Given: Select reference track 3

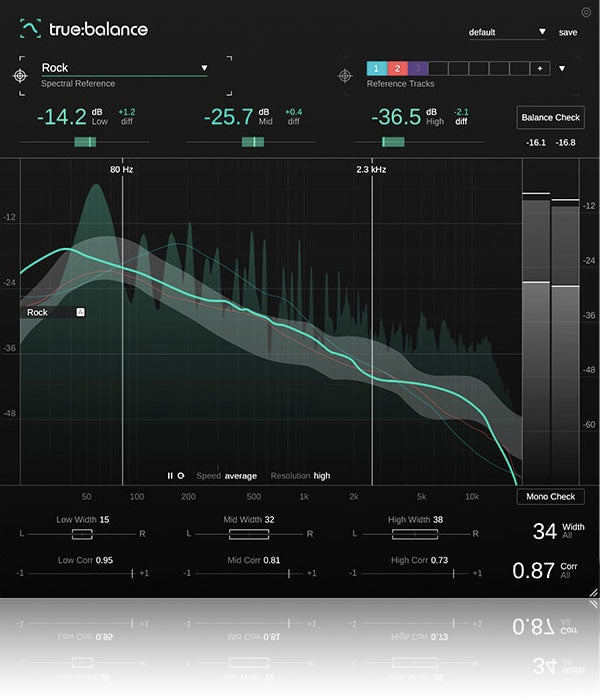Looking at the screenshot, I should coord(418,68).
